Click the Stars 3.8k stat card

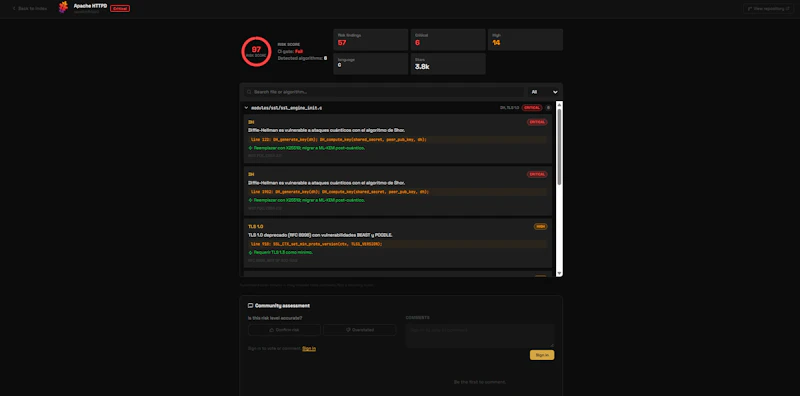[x=448, y=63]
